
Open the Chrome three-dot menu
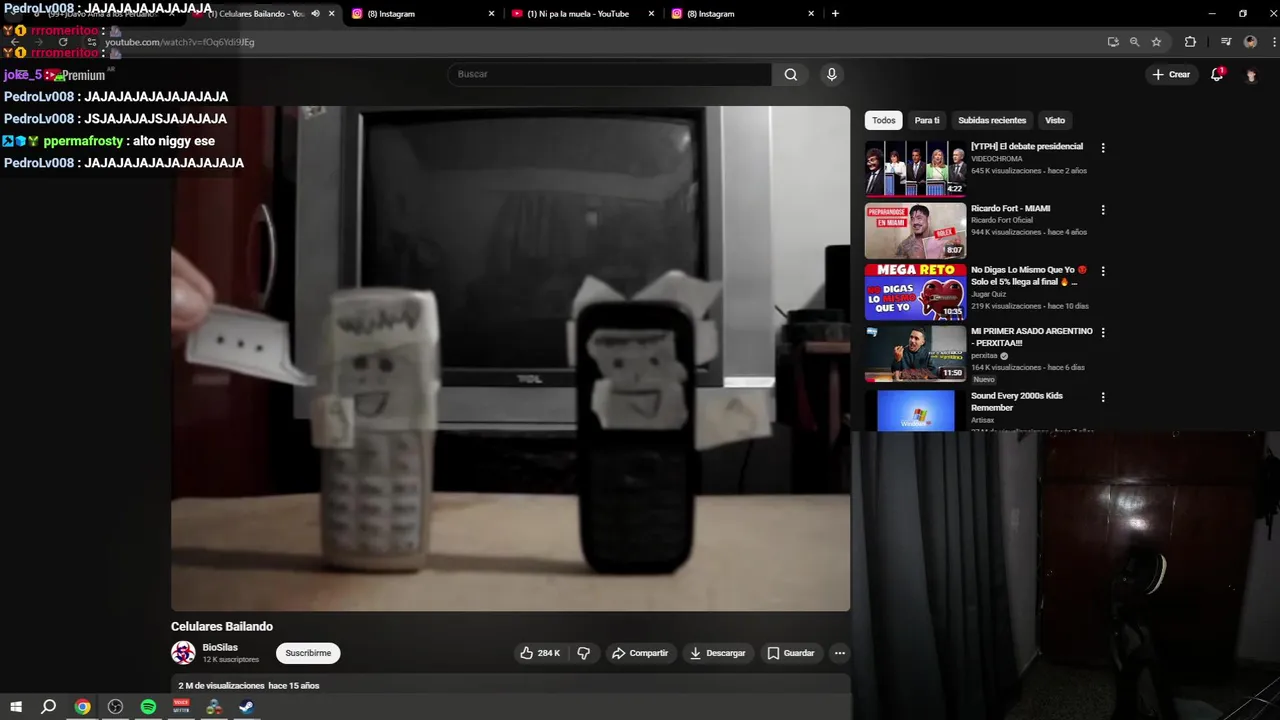pyautogui.click(x=1273, y=42)
